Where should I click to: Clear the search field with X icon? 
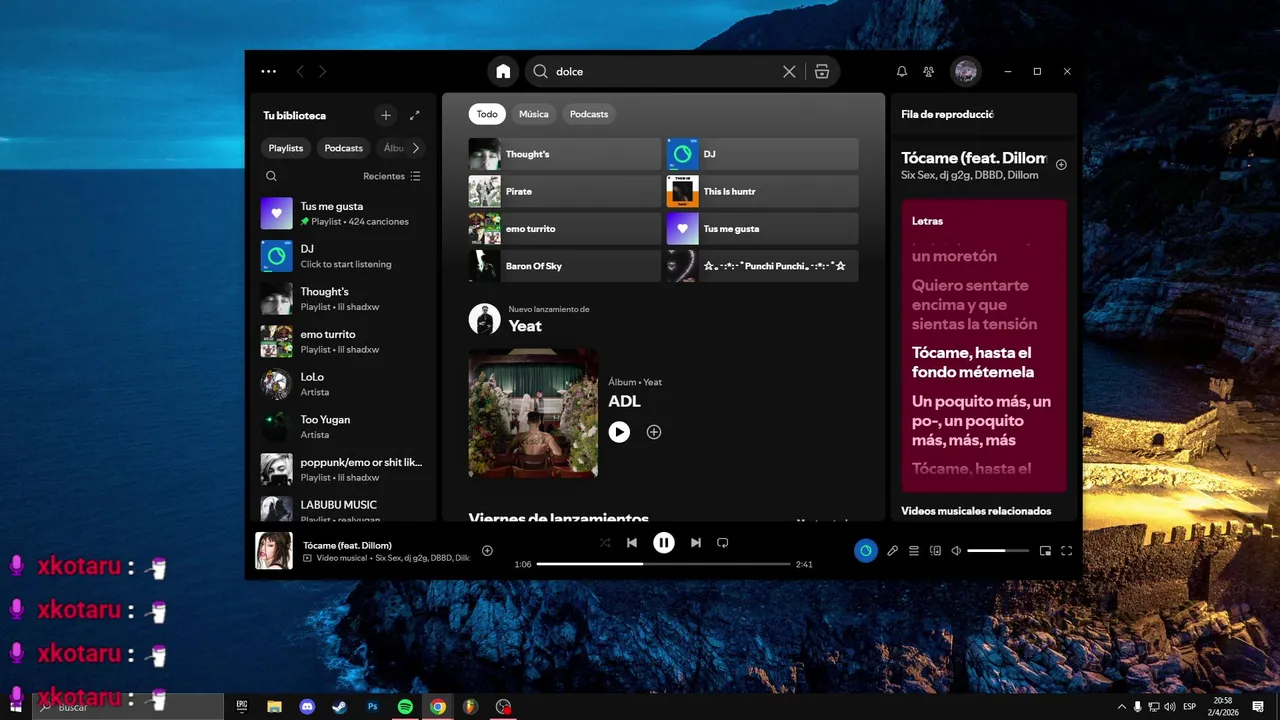[x=789, y=71]
